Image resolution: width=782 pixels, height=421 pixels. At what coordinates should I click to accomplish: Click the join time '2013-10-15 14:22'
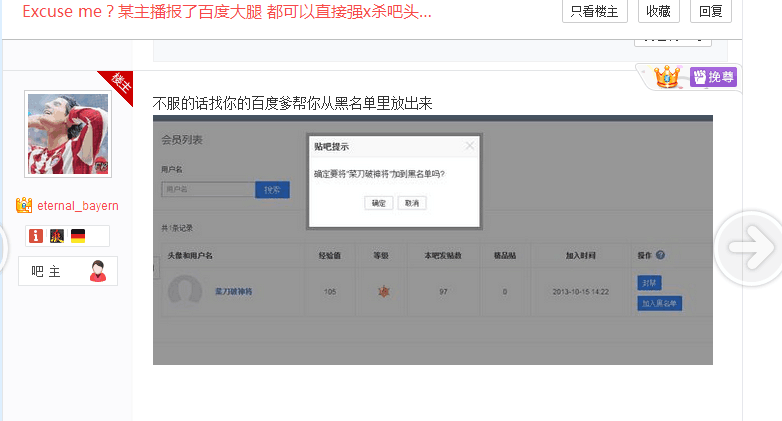[x=581, y=291]
